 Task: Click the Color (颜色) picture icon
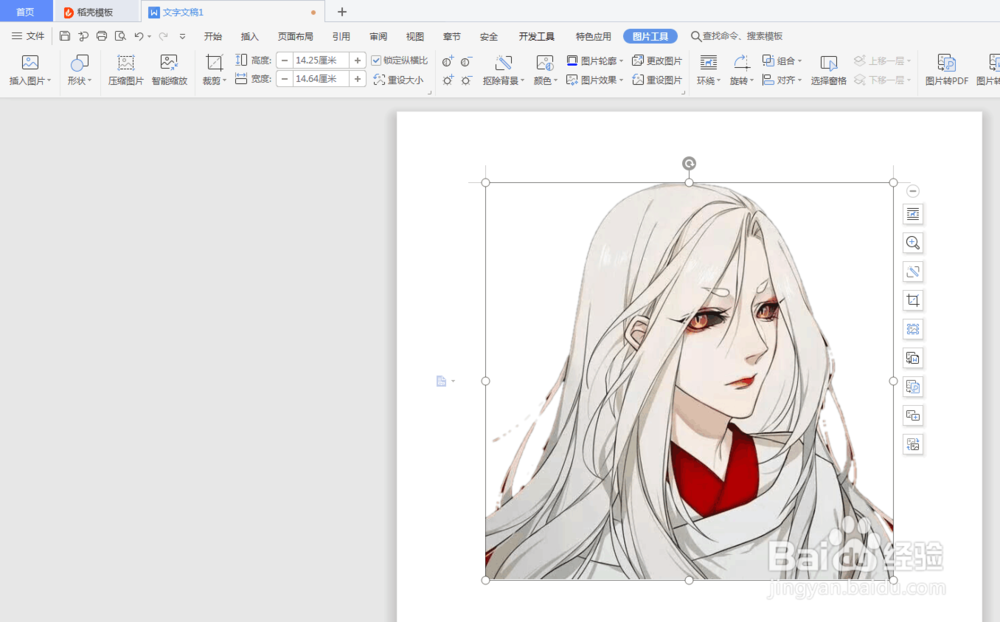click(545, 62)
